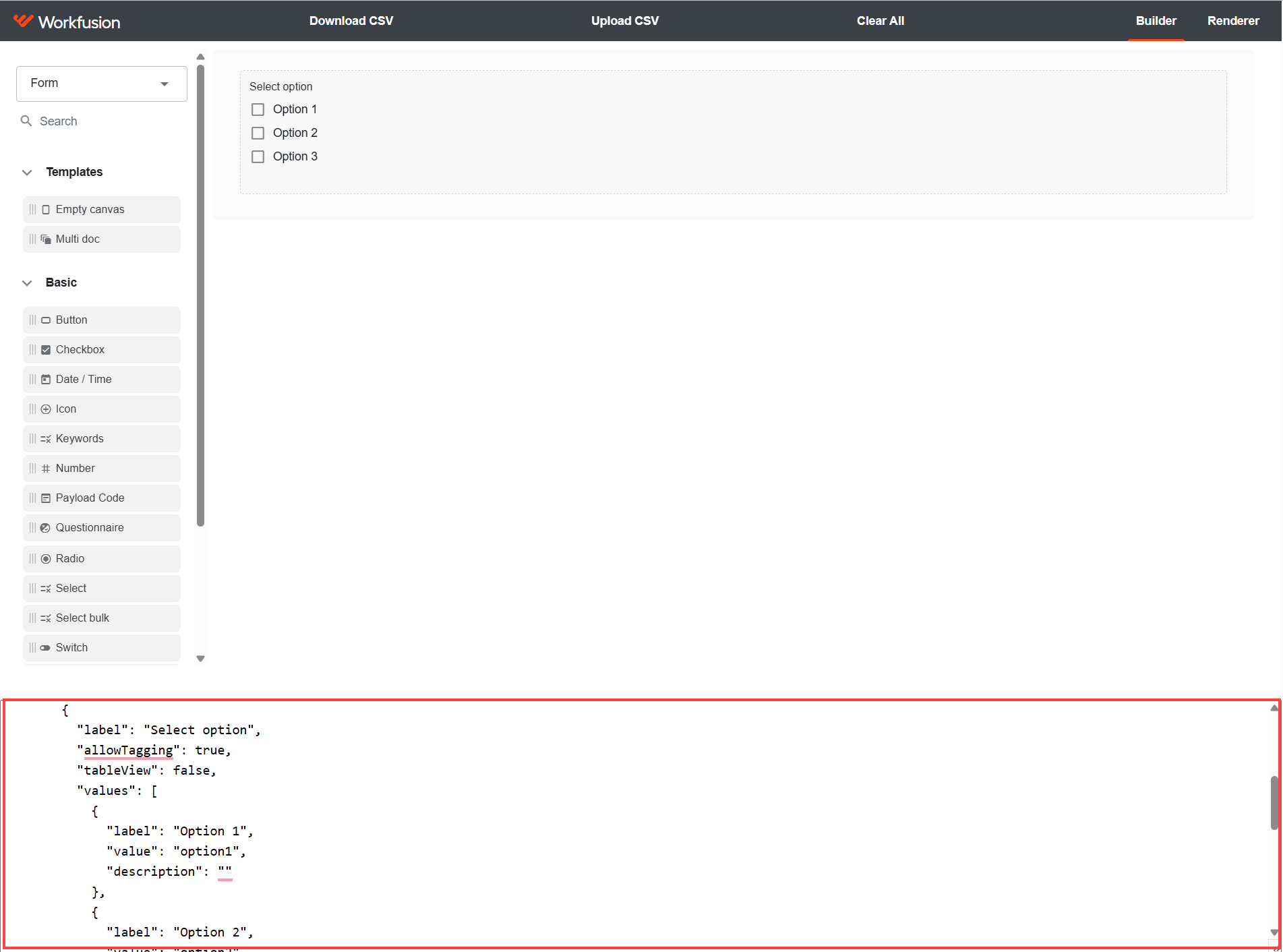
Task: Click Download CSV
Action: click(x=351, y=21)
